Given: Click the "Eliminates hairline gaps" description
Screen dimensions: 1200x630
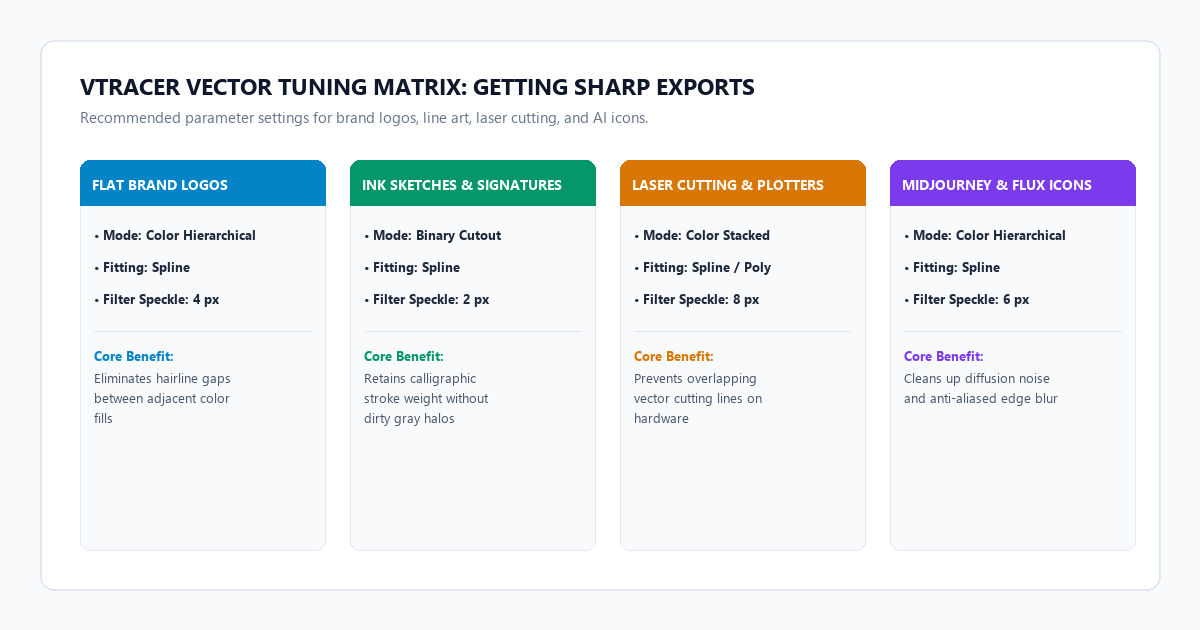Looking at the screenshot, I should pos(162,399).
